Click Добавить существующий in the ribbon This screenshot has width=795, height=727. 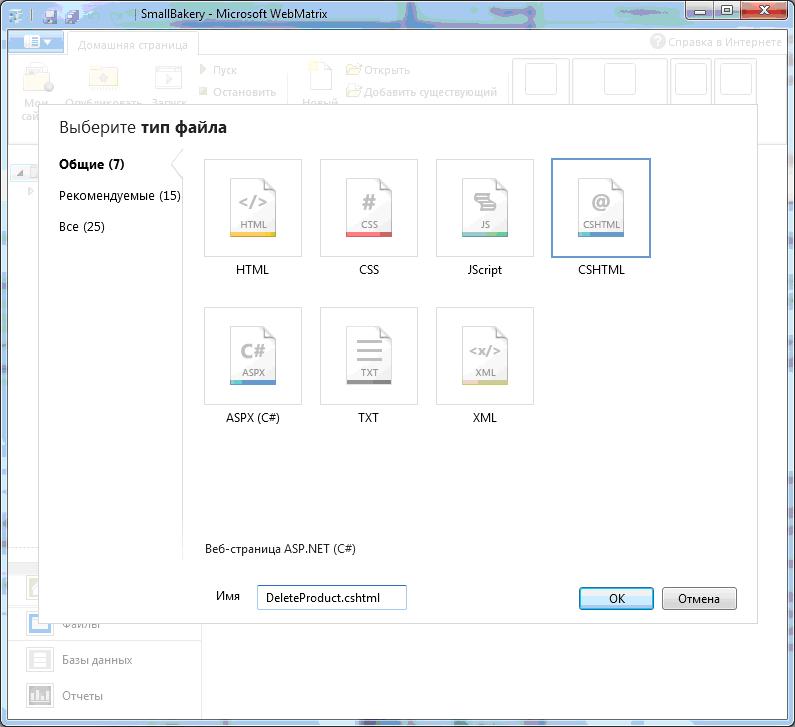(x=421, y=92)
